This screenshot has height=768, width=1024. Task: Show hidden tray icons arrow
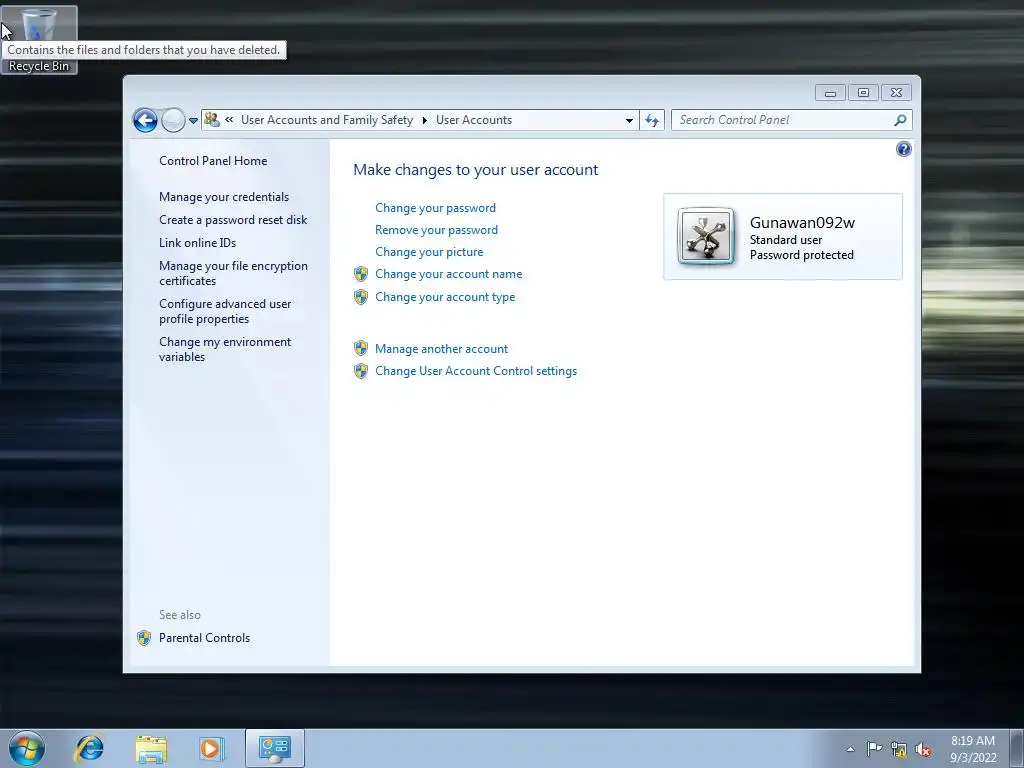point(850,749)
